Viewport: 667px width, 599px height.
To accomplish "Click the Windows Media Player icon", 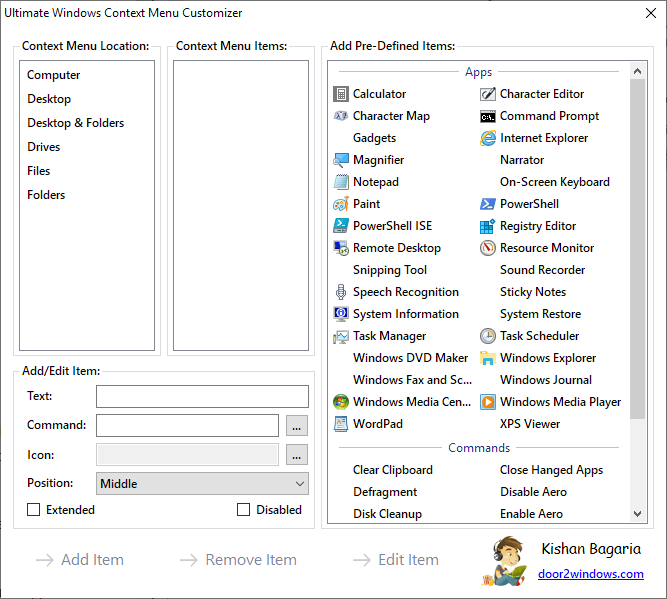I will [x=488, y=402].
